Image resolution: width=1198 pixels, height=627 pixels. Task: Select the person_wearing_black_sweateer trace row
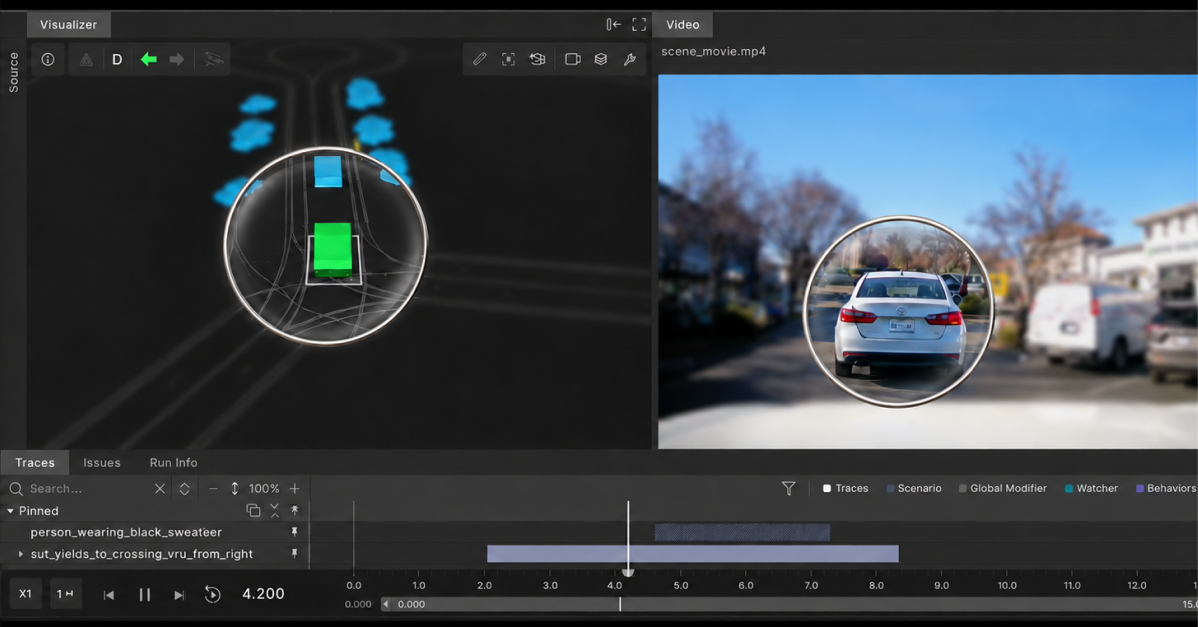point(126,532)
